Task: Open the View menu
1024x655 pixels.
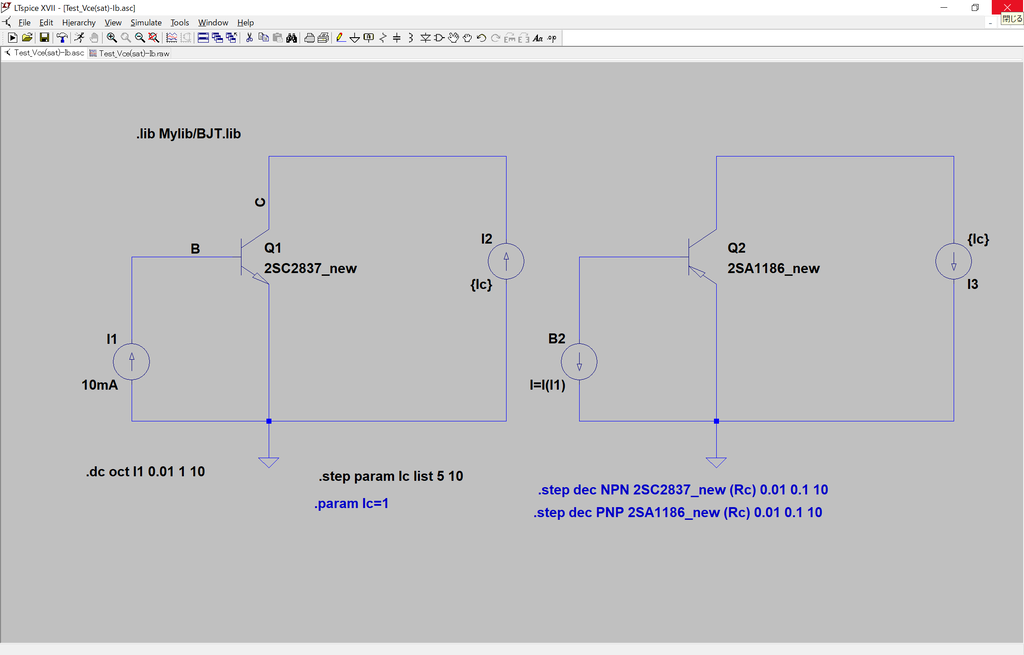Action: (113, 22)
